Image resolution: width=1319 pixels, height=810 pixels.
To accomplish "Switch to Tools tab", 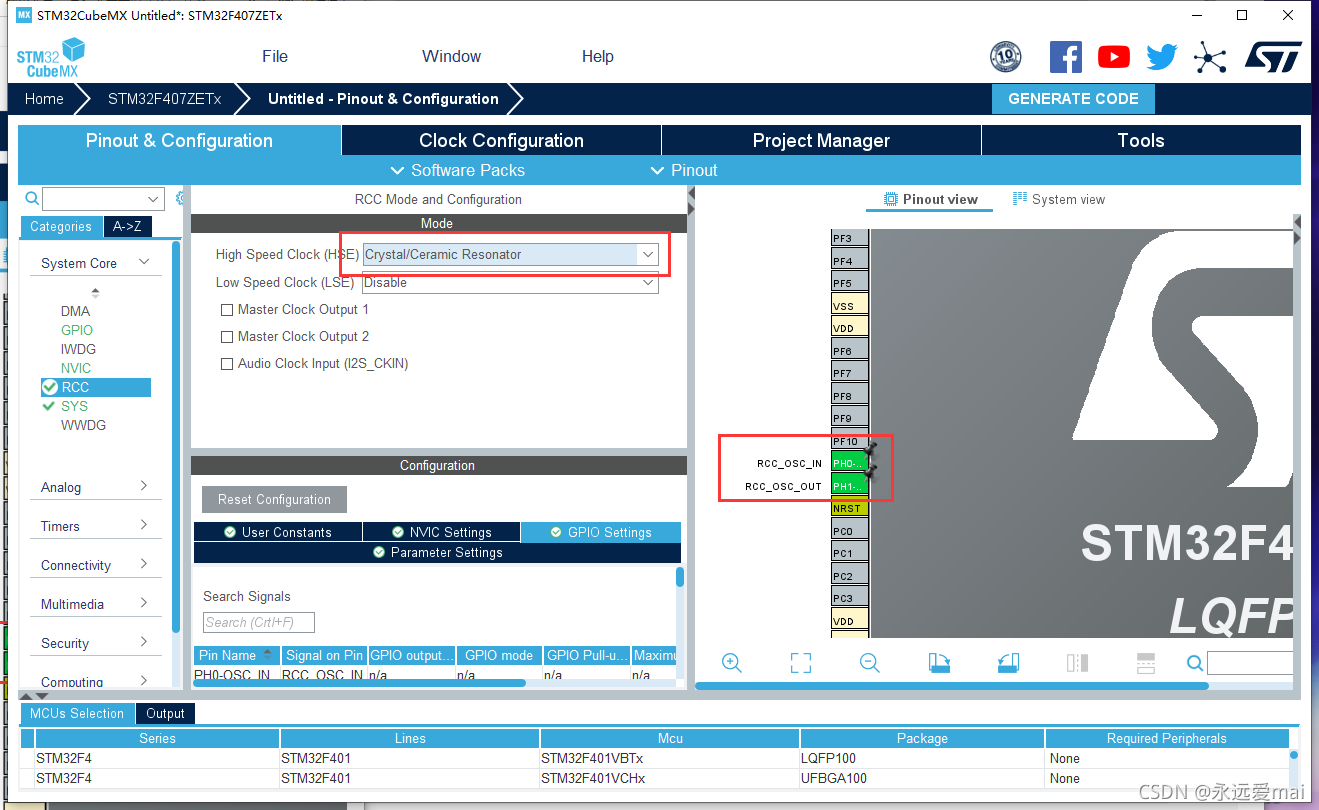I will point(1141,140).
